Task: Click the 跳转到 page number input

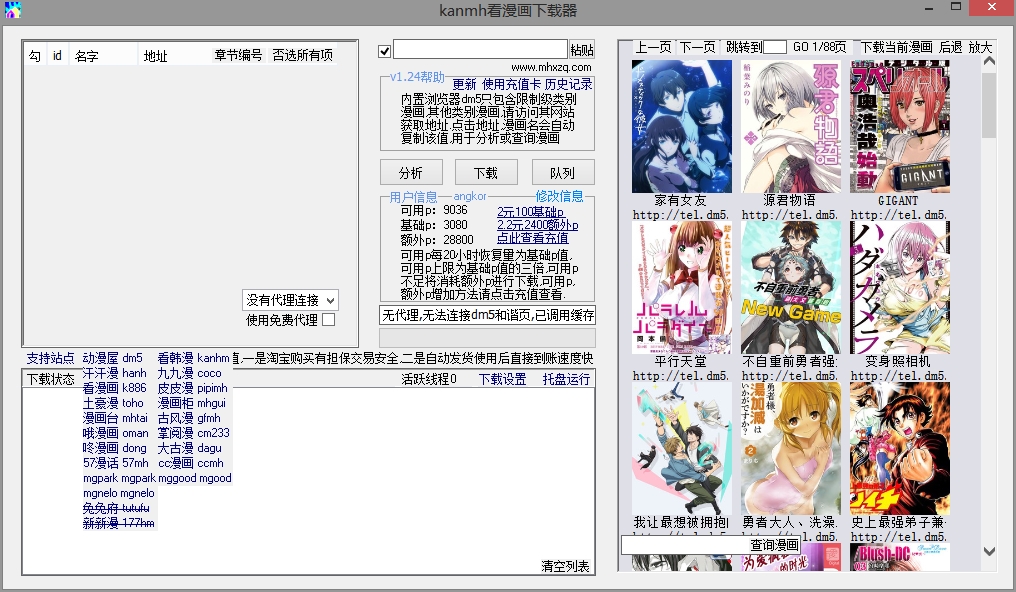Action: [775, 47]
